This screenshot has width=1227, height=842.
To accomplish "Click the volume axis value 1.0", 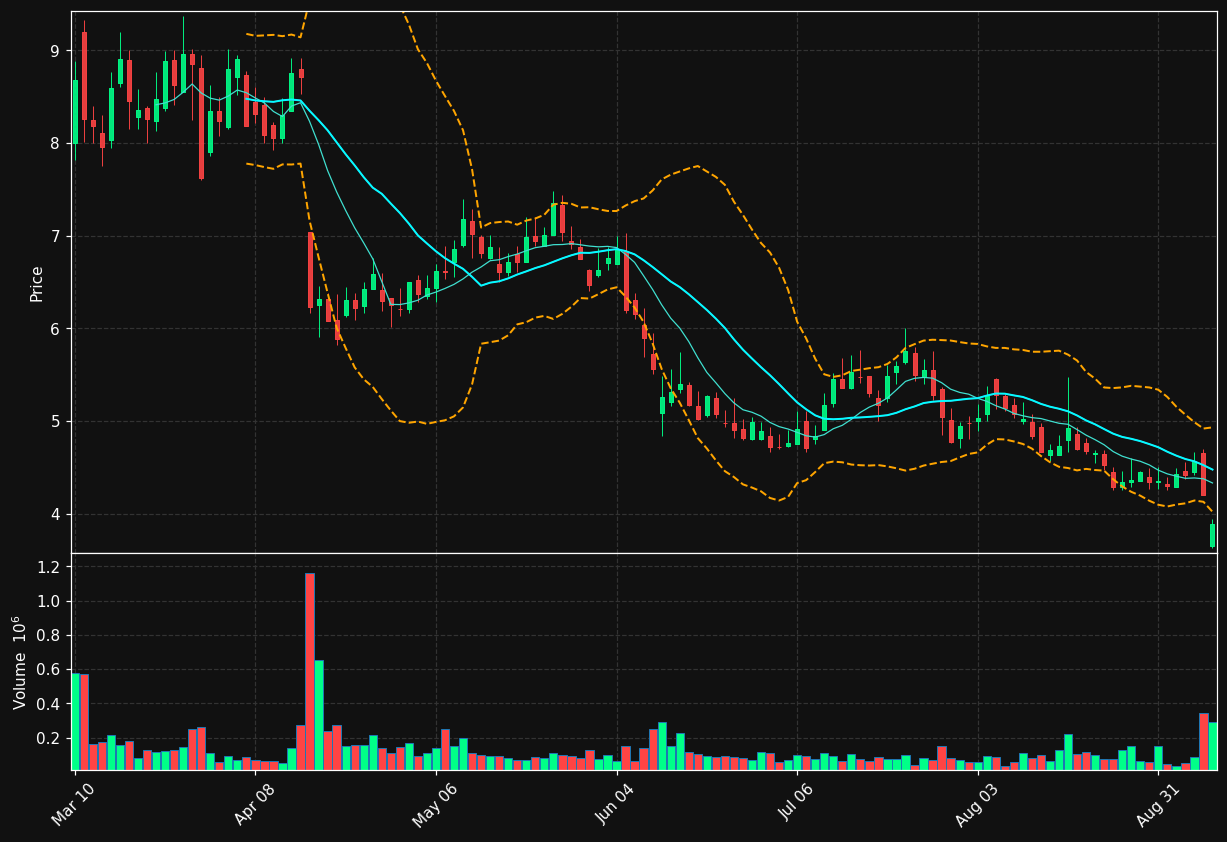I will click(x=50, y=602).
